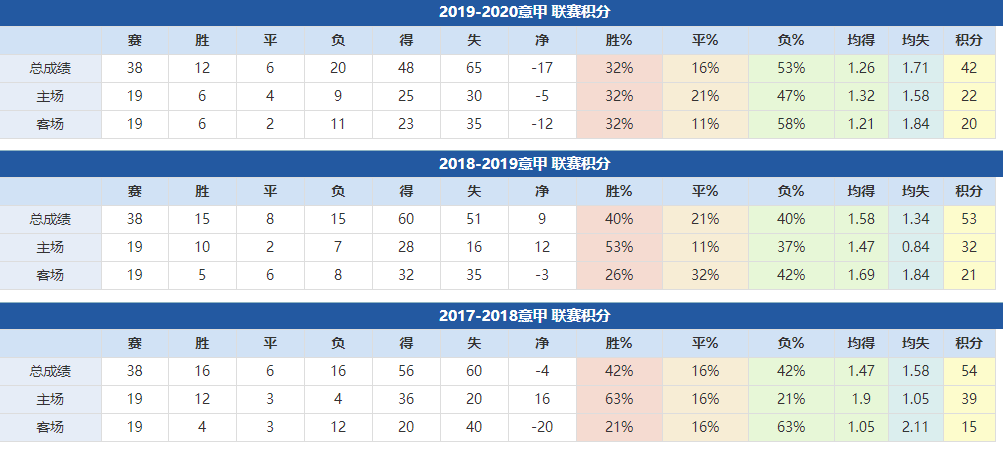The width and height of the screenshot is (1003, 449).
Task: Select 客场 row label in 2017-2018 table
Action: point(50,427)
